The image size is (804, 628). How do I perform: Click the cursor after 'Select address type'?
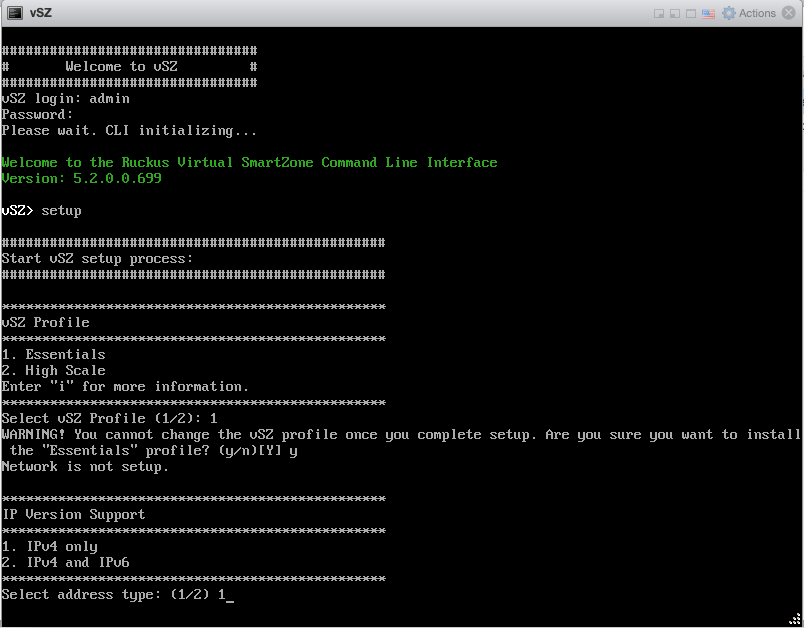pos(229,595)
